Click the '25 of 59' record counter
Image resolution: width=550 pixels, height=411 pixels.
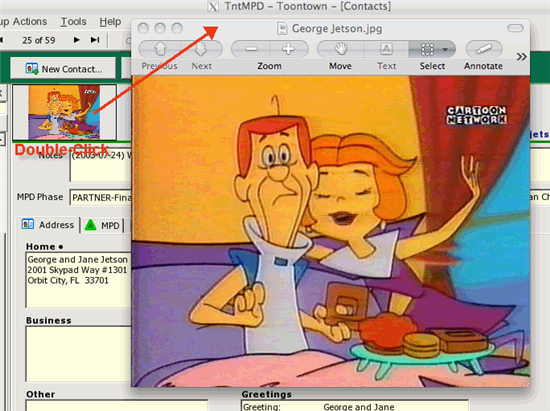pos(39,40)
